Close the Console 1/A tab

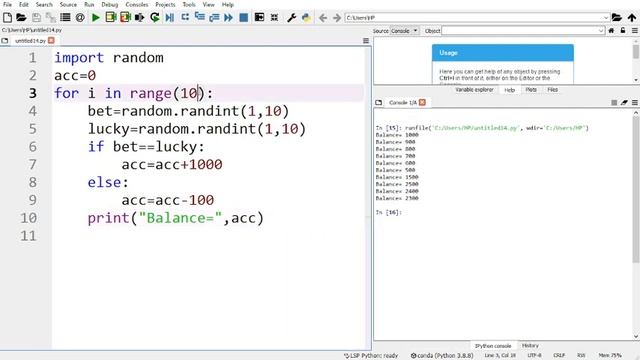[x=422, y=102]
